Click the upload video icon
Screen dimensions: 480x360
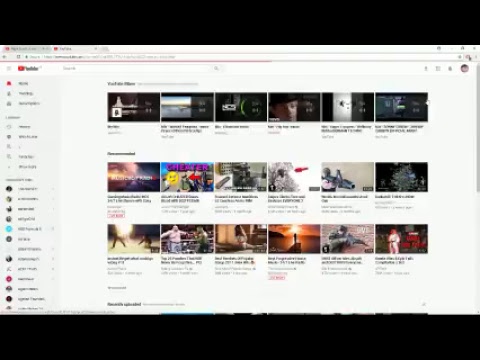(426, 68)
